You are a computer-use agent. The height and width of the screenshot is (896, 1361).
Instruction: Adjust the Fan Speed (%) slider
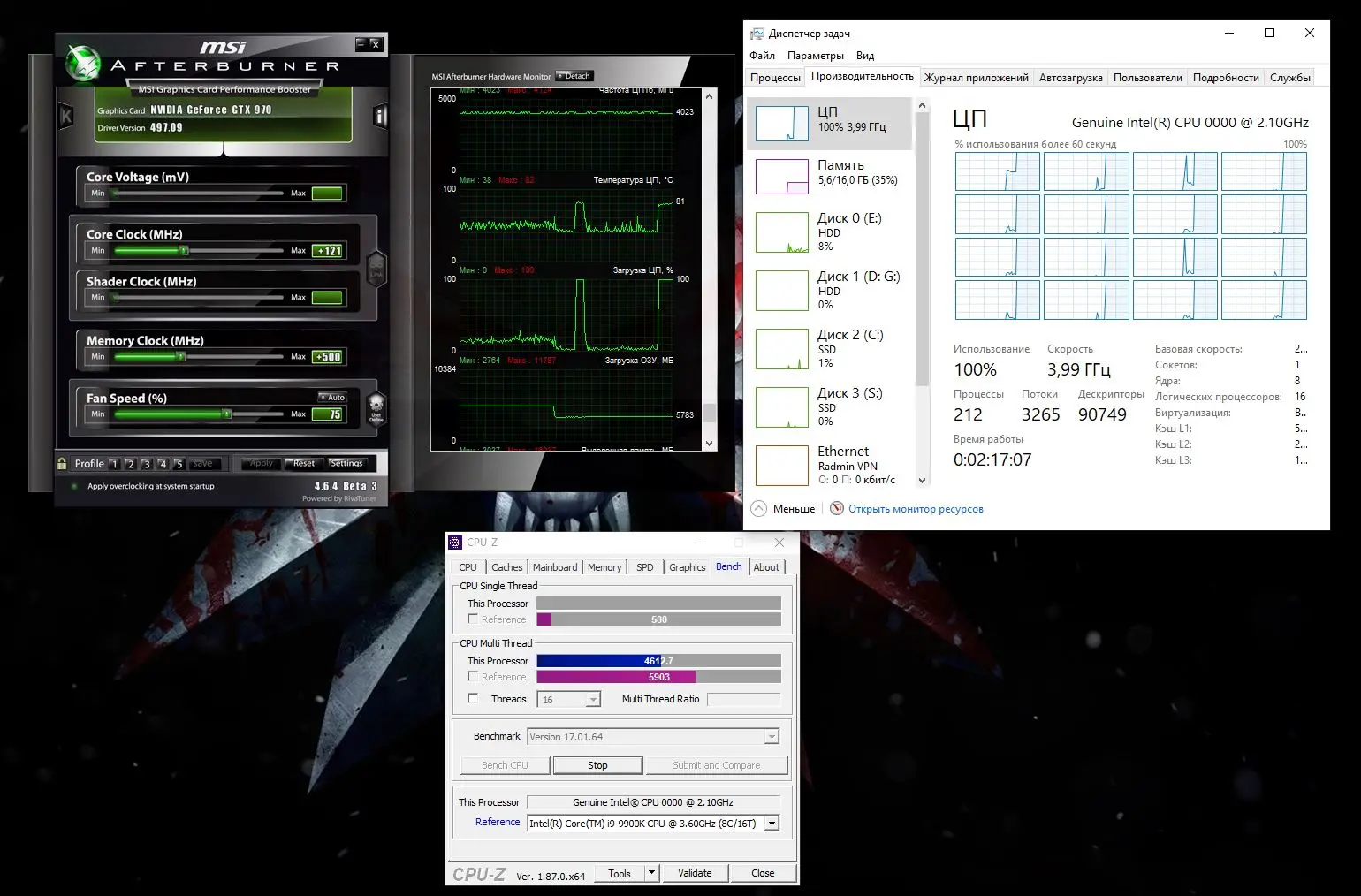point(199,414)
